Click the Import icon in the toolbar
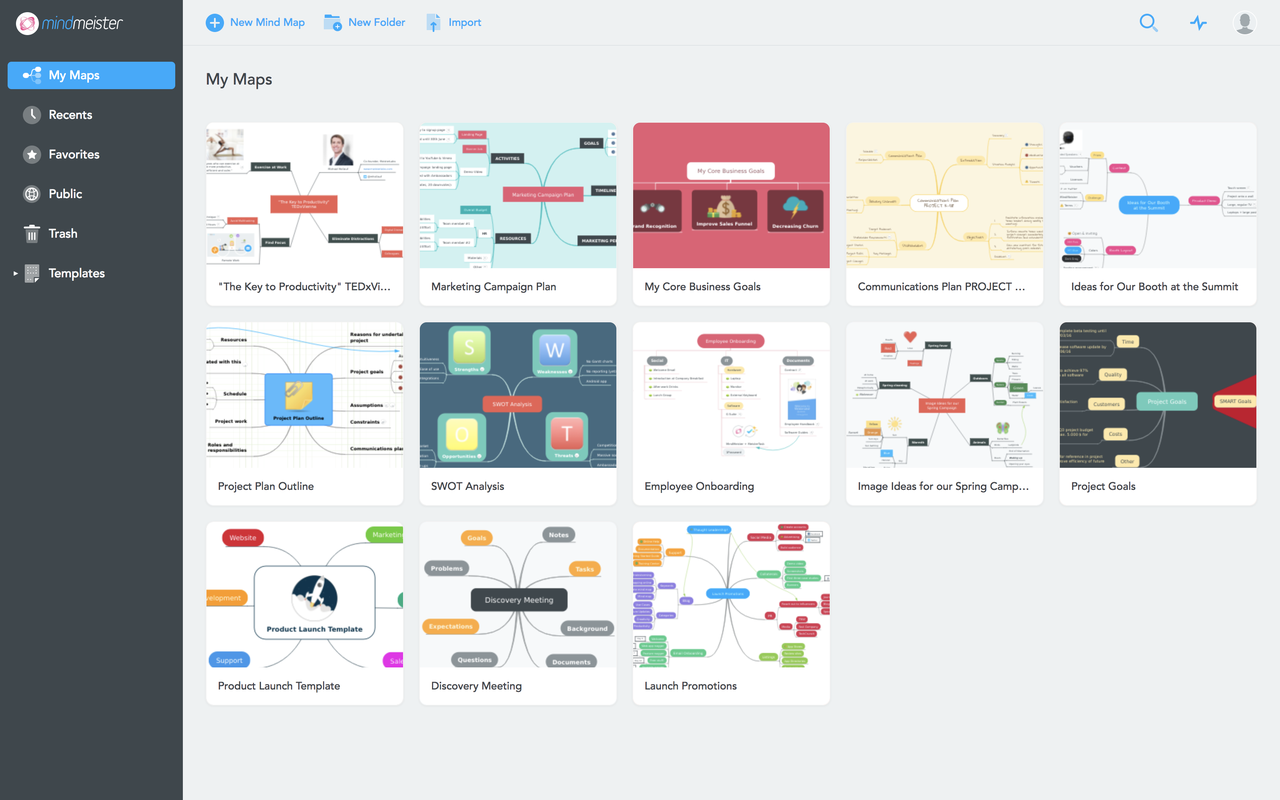 coord(434,22)
